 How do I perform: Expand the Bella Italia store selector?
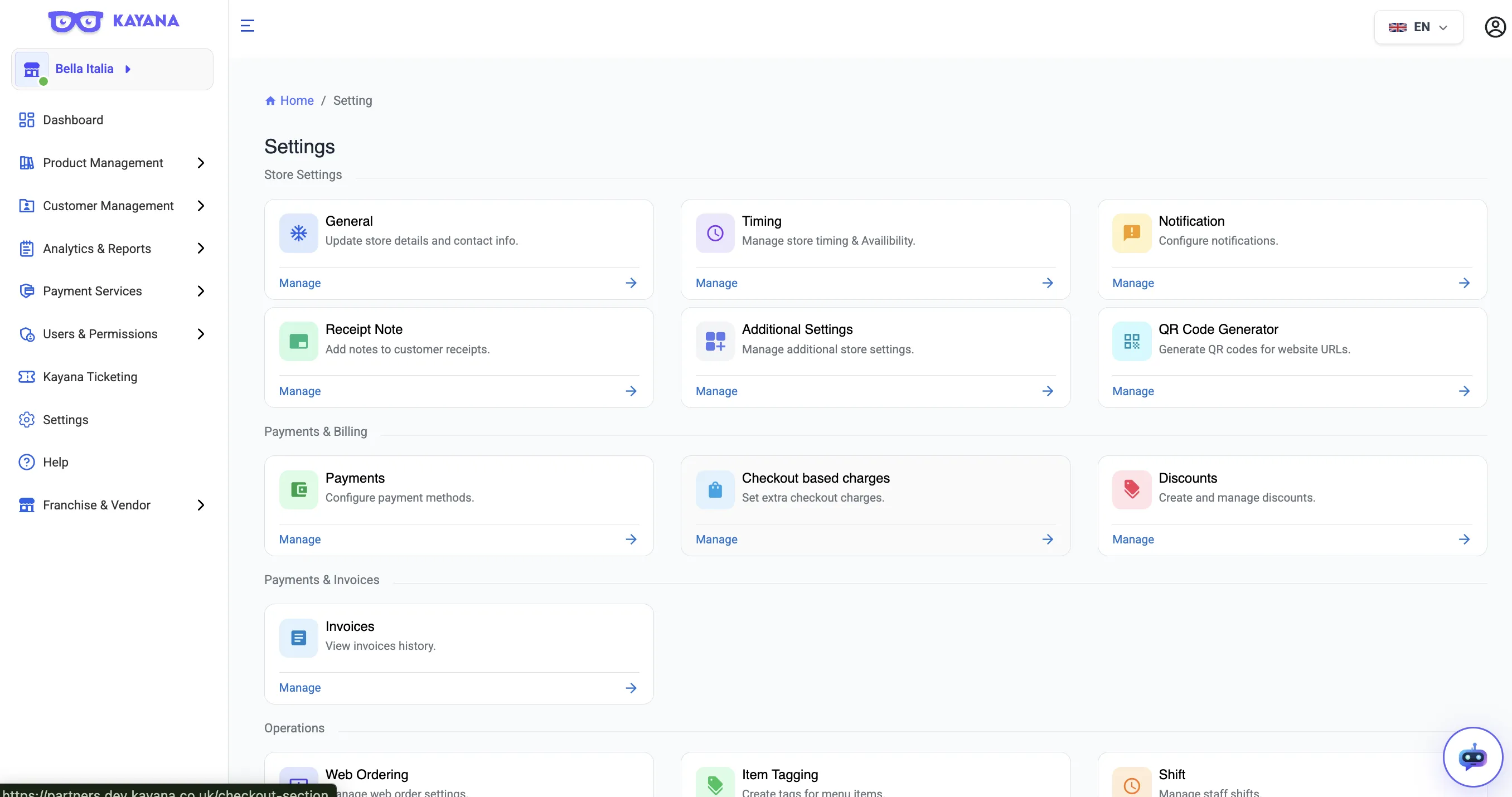tap(112, 69)
